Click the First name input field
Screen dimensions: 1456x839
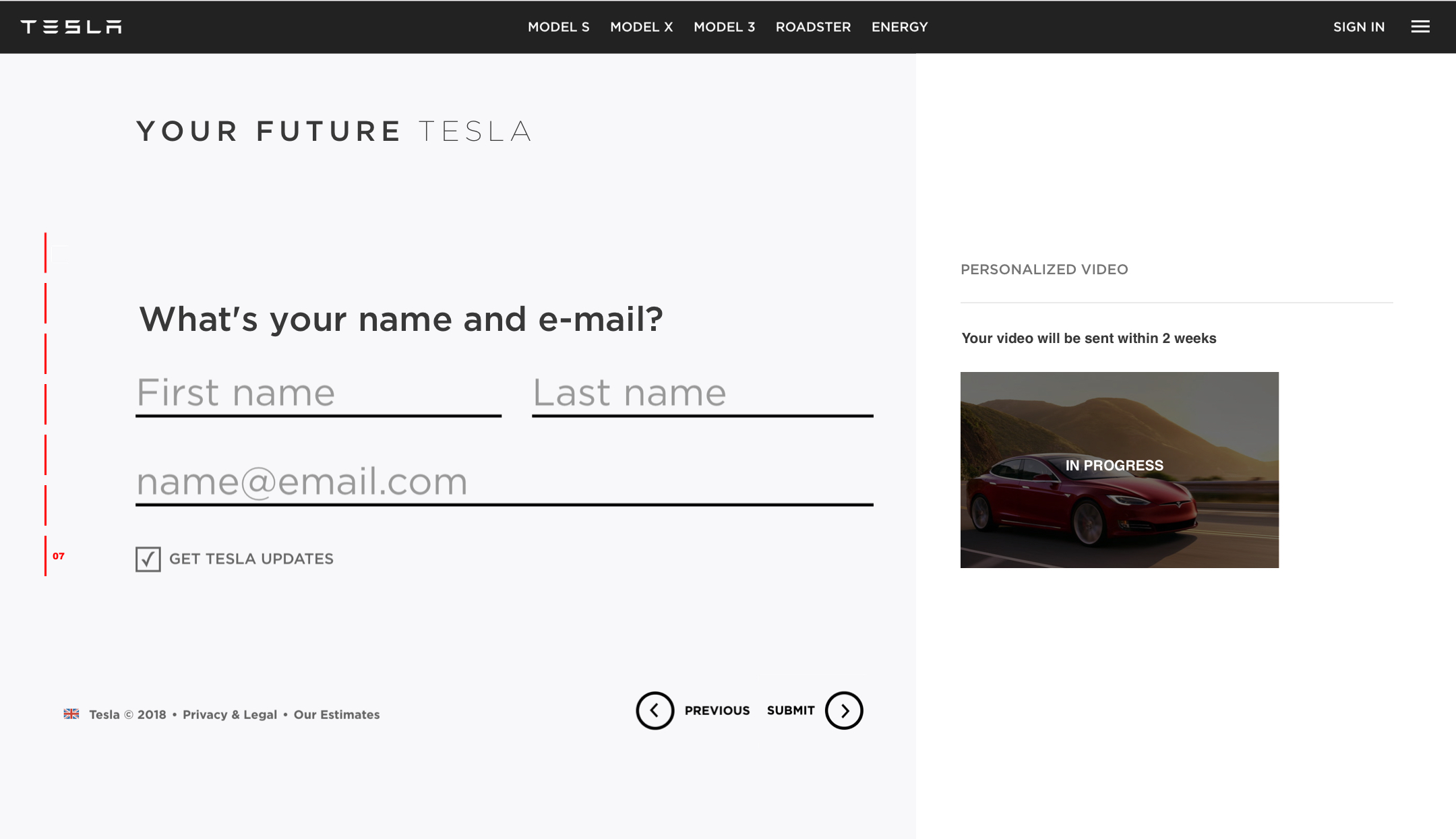[x=318, y=394]
